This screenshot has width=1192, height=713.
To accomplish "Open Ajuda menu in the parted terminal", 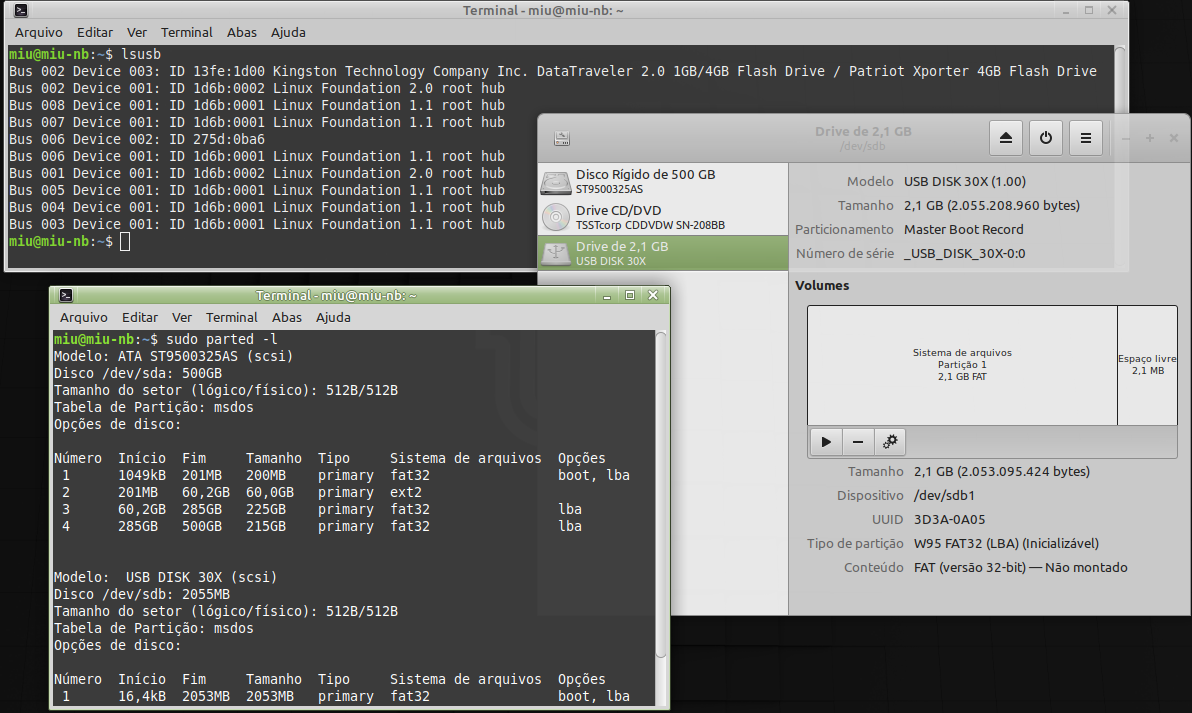I will (x=333, y=318).
